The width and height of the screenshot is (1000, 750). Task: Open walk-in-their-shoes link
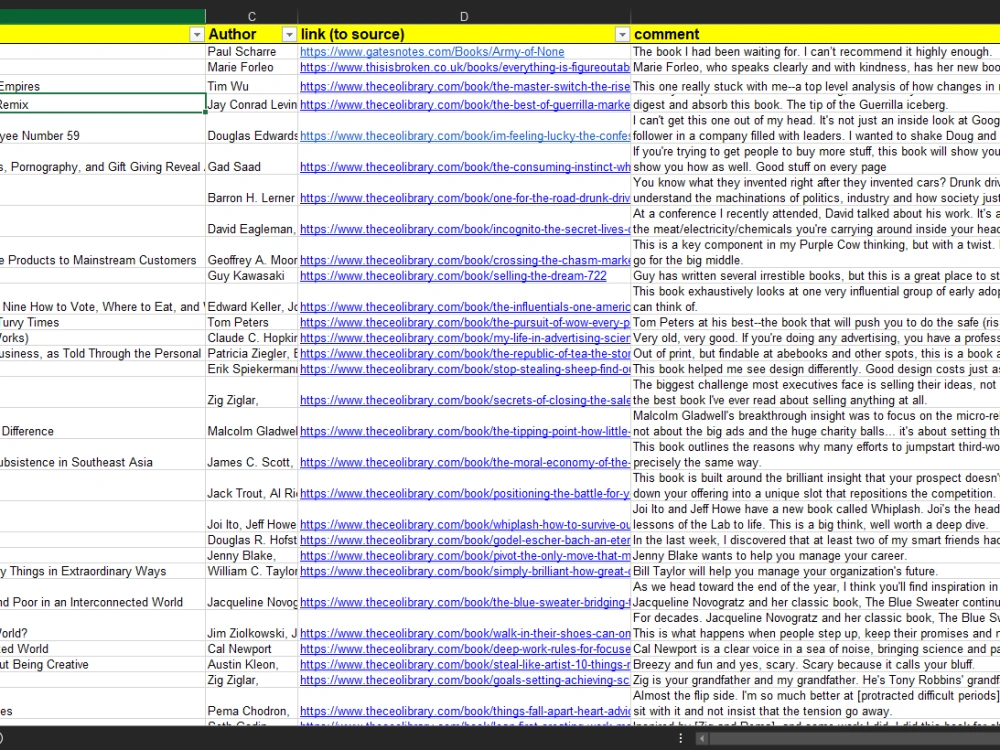pyautogui.click(x=464, y=634)
